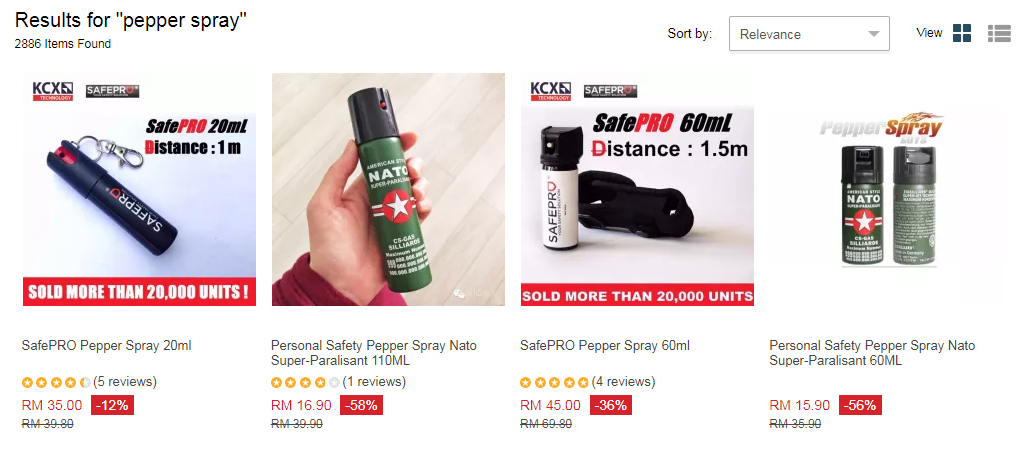Viewport: 1027px width, 458px height.
Task: Click Personal Safety Nato 110ML title link
Action: 374,353
